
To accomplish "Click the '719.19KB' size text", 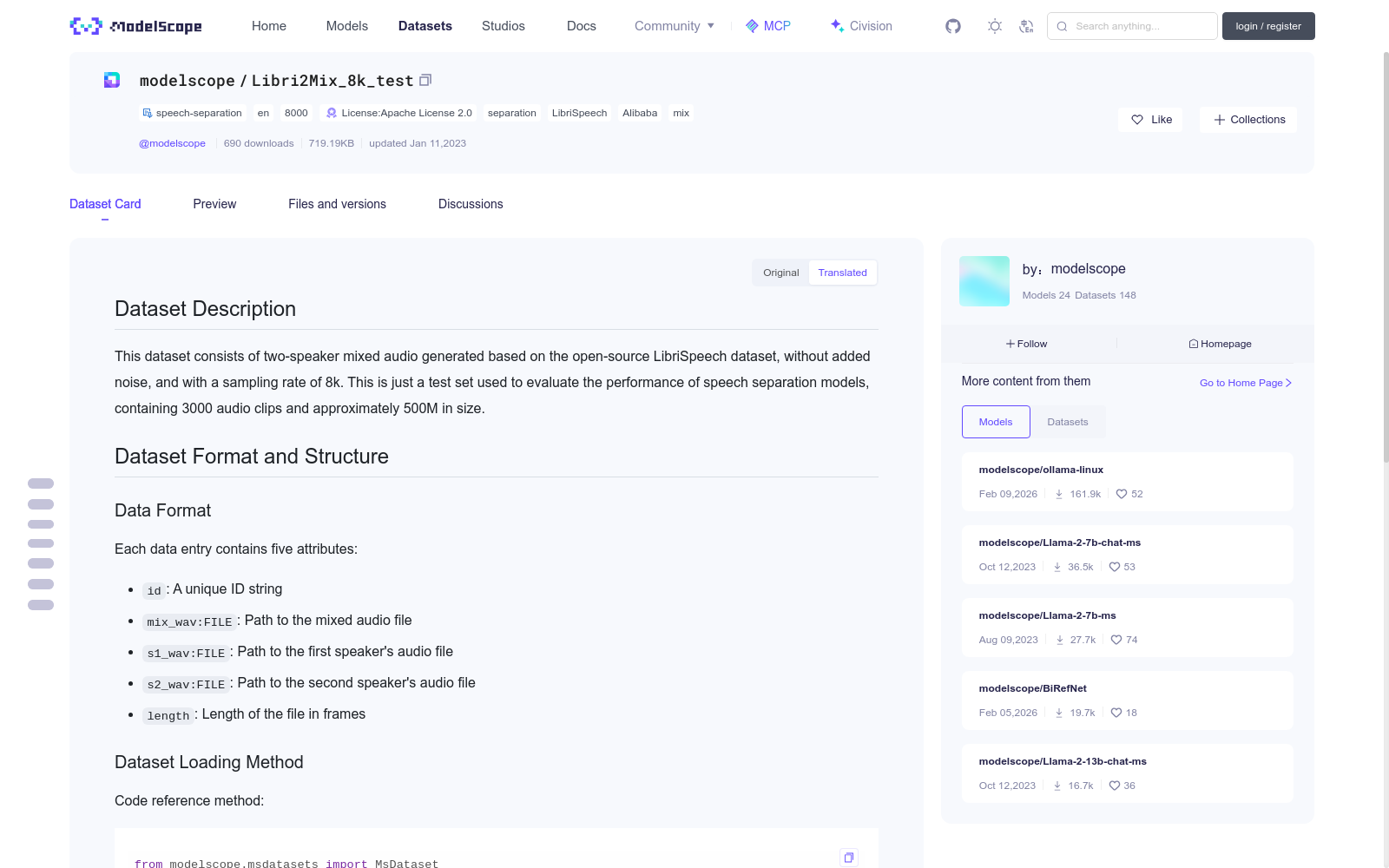I will (332, 143).
